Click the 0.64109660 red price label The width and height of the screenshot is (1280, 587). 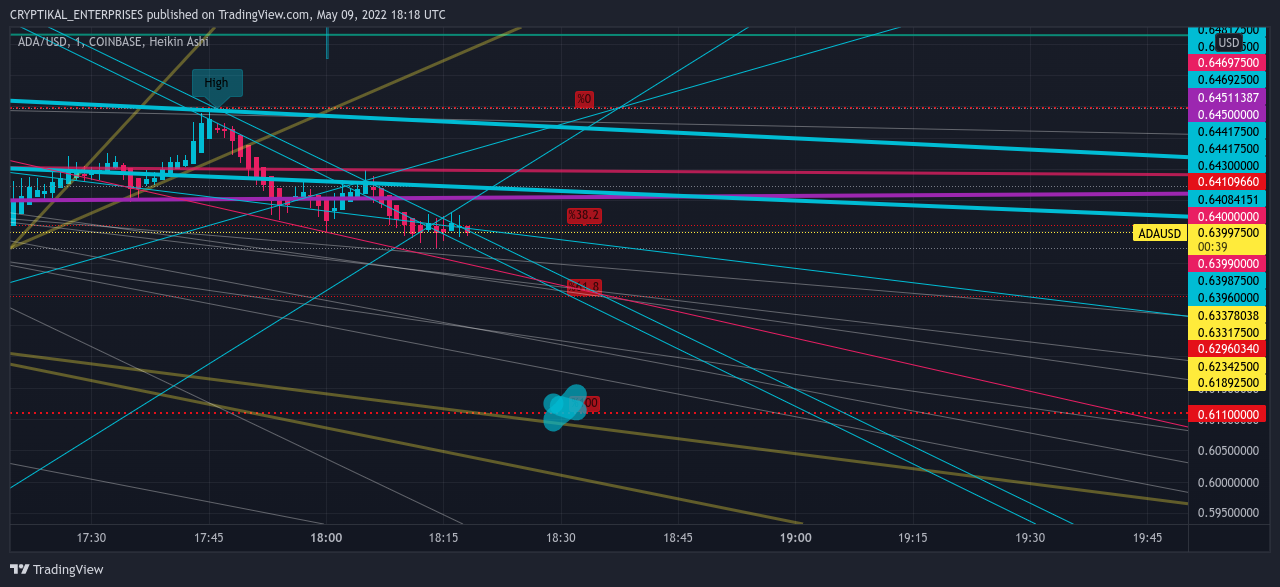click(x=1227, y=182)
